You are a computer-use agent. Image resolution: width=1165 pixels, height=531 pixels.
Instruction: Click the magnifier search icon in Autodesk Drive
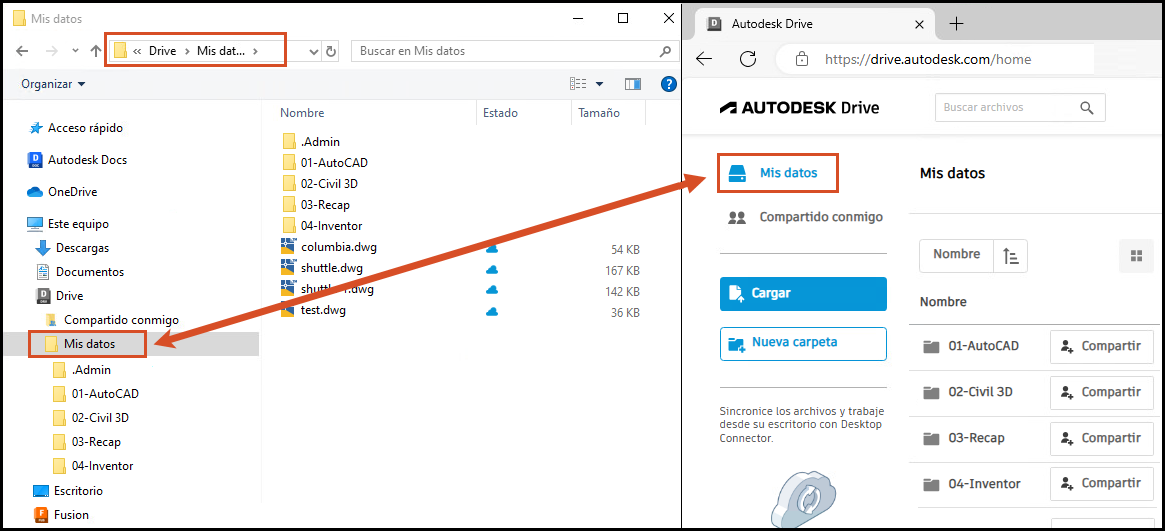[x=1087, y=108]
